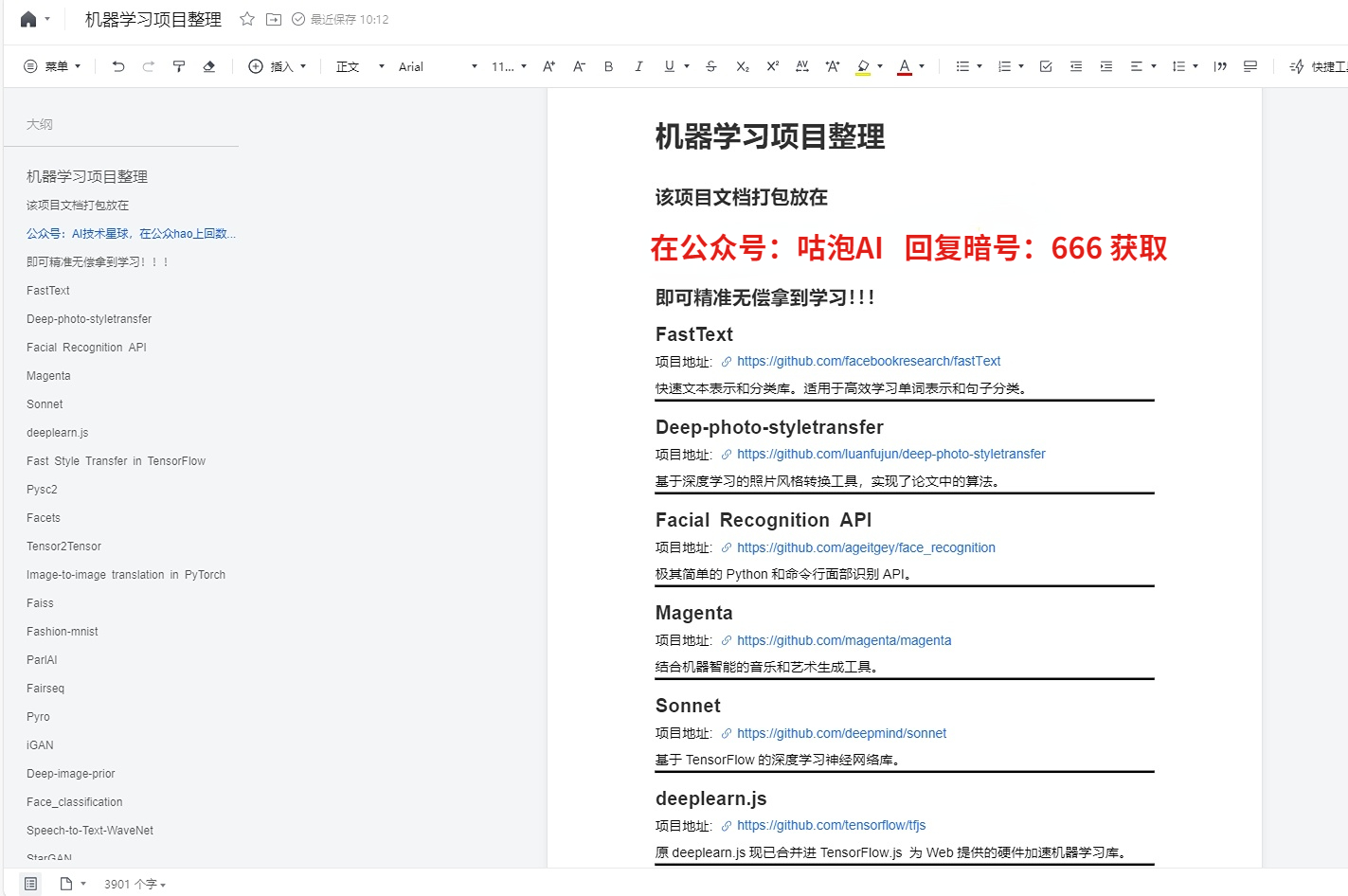Screen dimensions: 1348x896
Task: Open the Arial font family dropdown
Action: pyautogui.click(x=438, y=66)
